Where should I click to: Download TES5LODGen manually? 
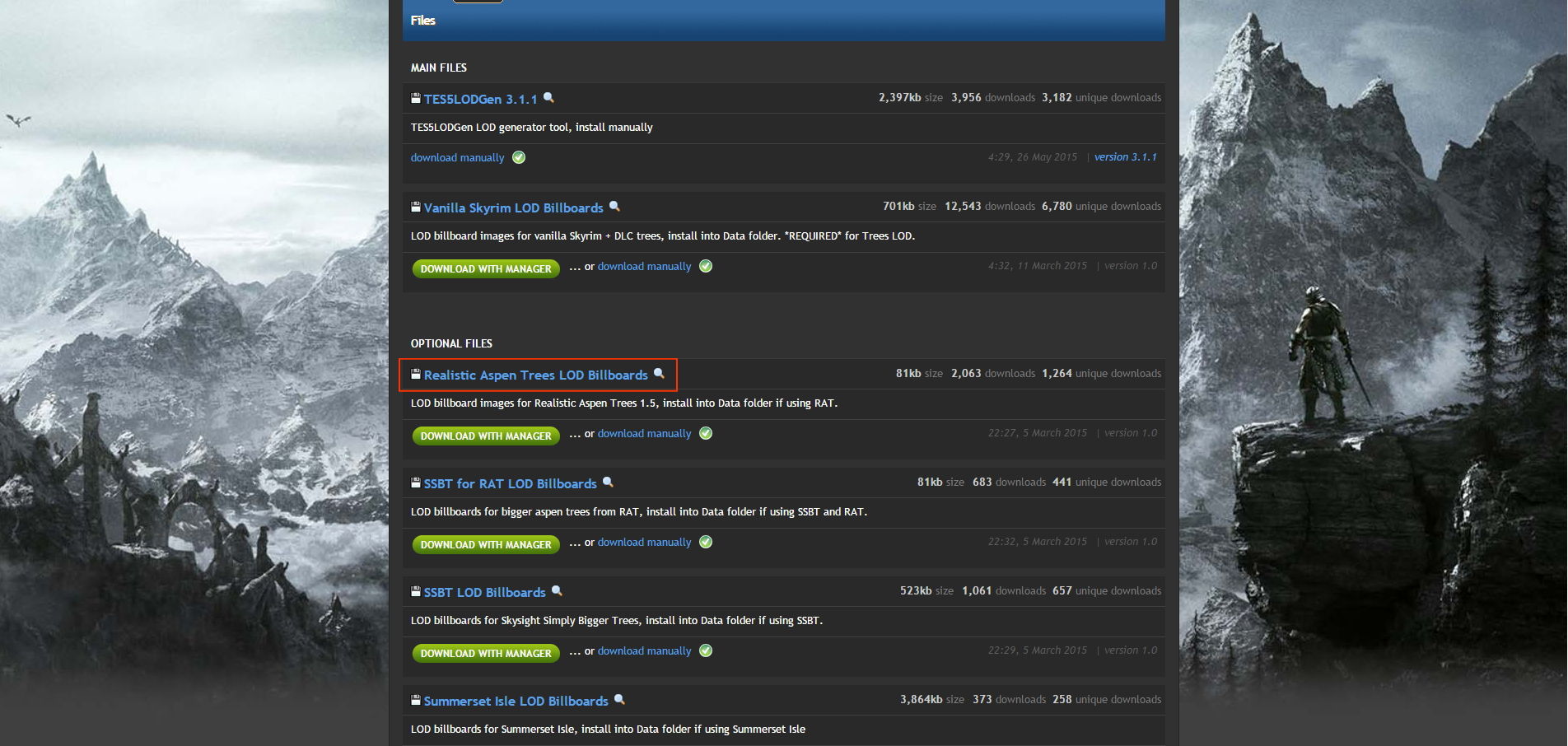coord(458,157)
